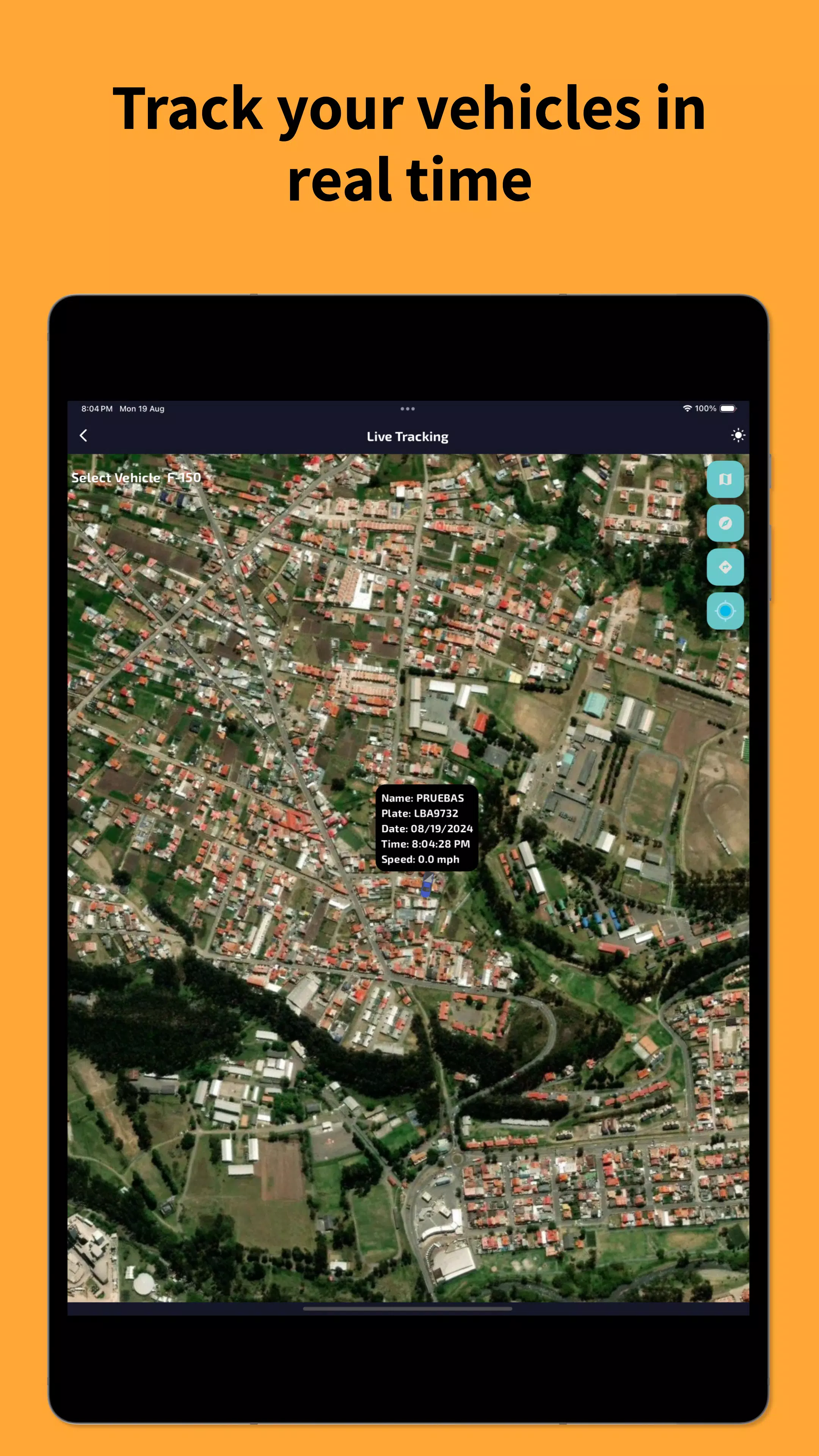Tap the Plate: LBA9732 line
819x1456 pixels.
click(x=419, y=813)
